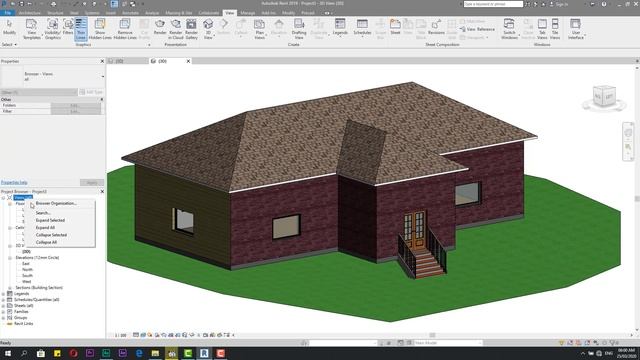This screenshot has height=360, width=640.
Task: Click Tile Views tool
Action: (555, 29)
